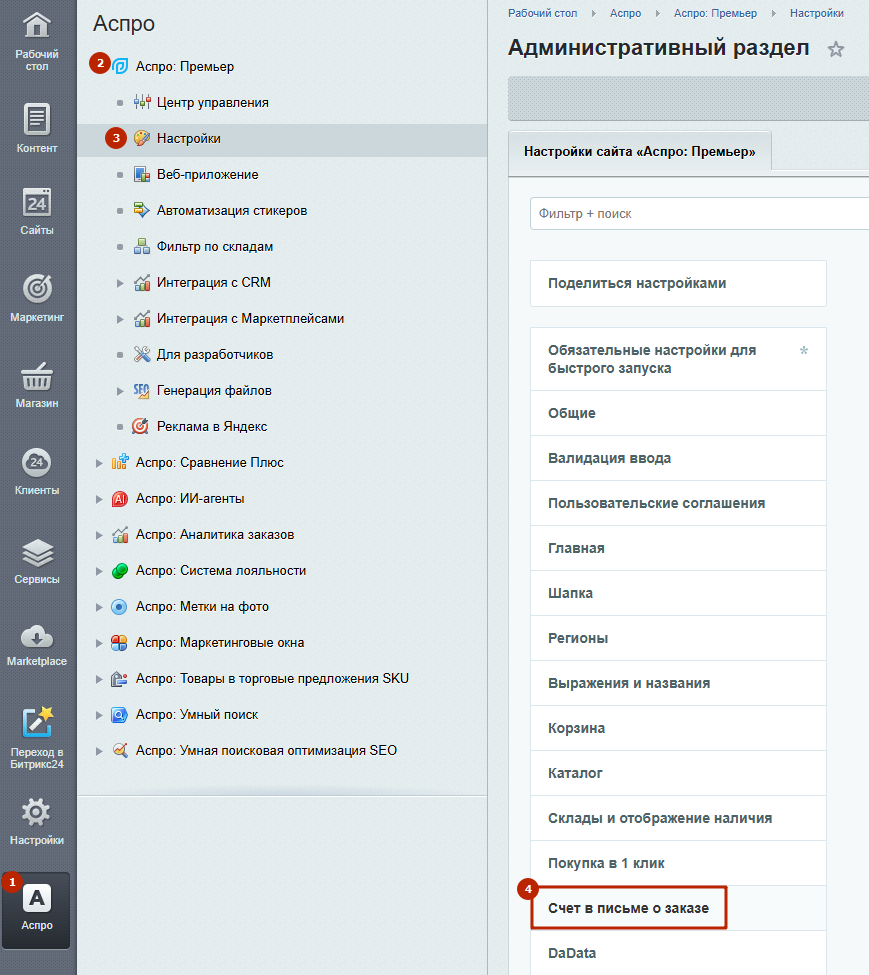Expand the Аспро: Сравнение Плюс node

click(99, 463)
